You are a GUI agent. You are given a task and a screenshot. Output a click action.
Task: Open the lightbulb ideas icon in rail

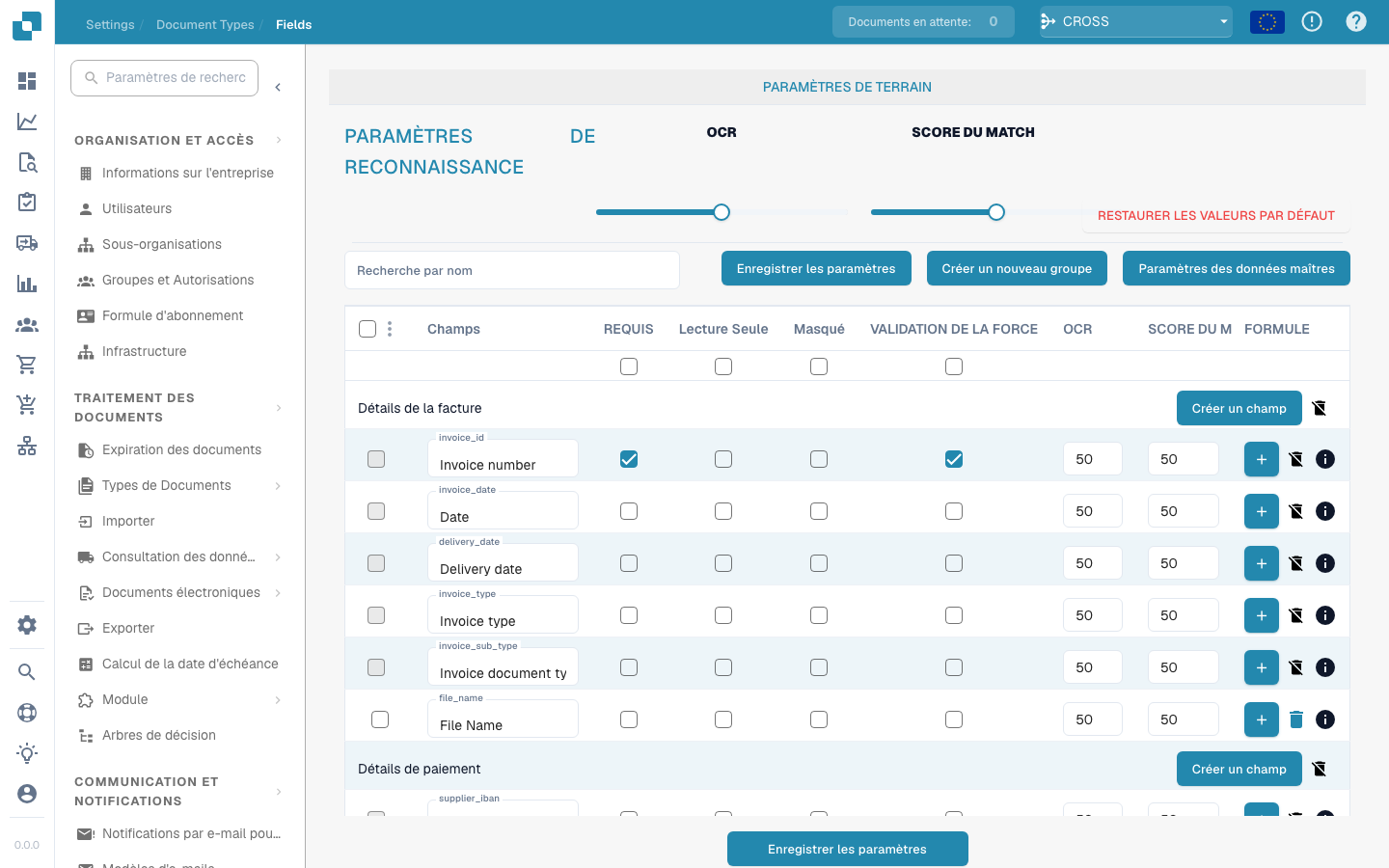coord(27,753)
